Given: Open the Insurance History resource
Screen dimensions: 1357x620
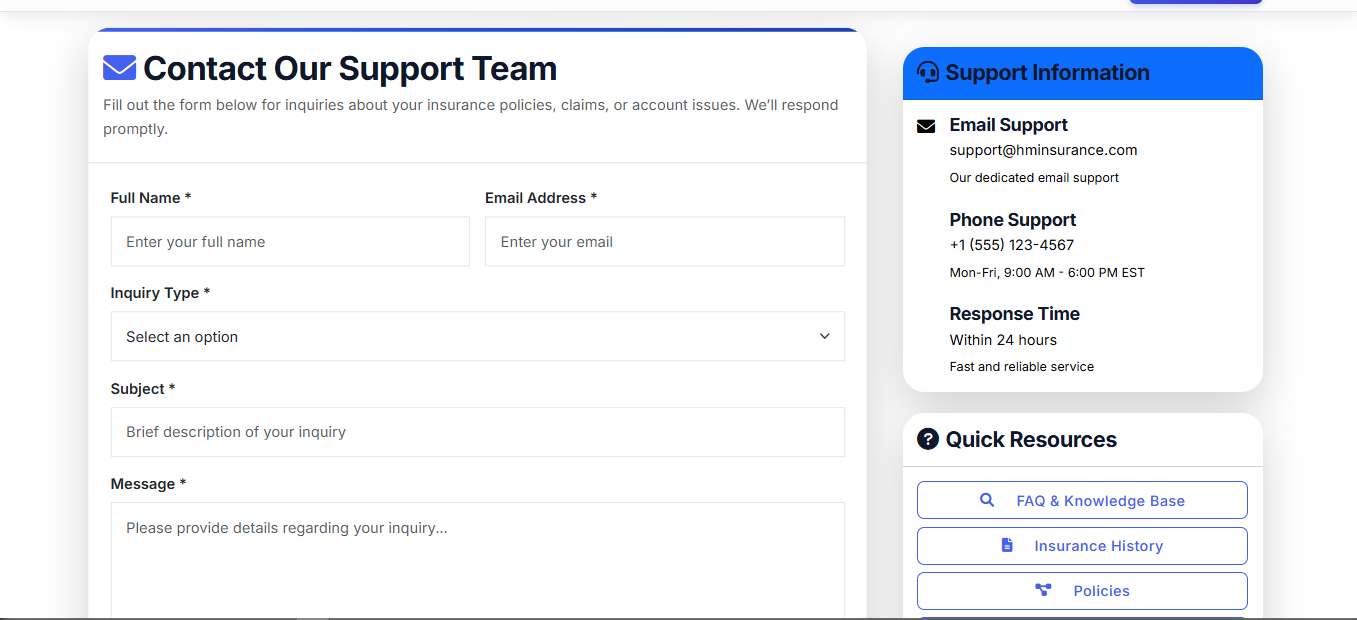Looking at the screenshot, I should 1082,546.
